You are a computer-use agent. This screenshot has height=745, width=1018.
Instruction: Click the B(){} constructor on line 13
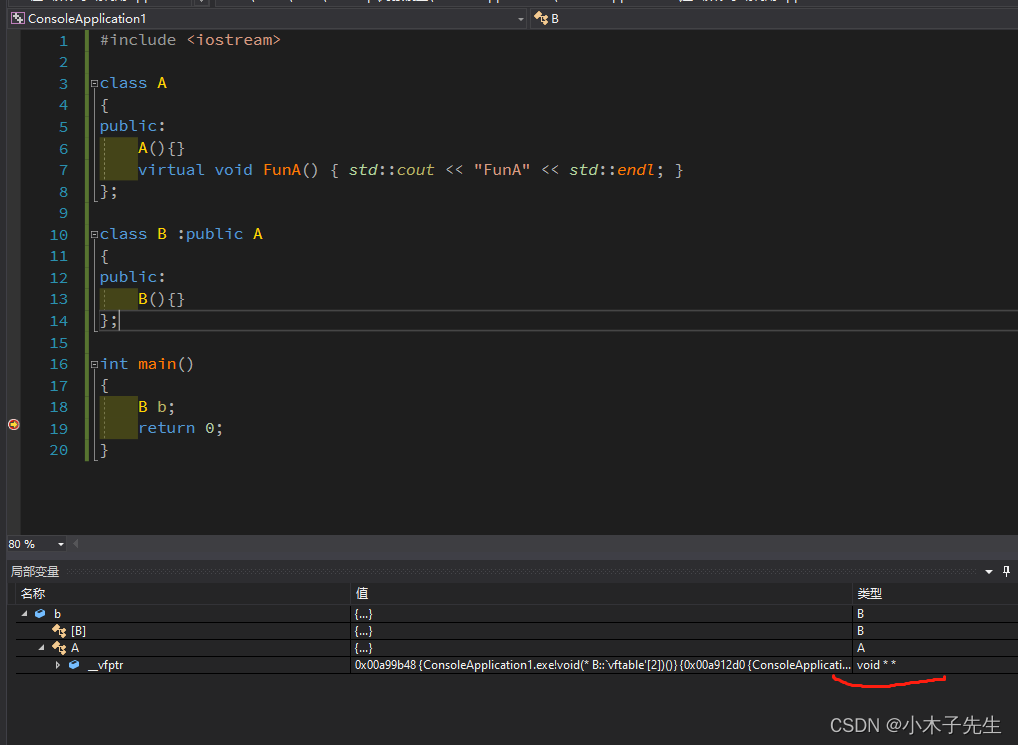click(162, 299)
